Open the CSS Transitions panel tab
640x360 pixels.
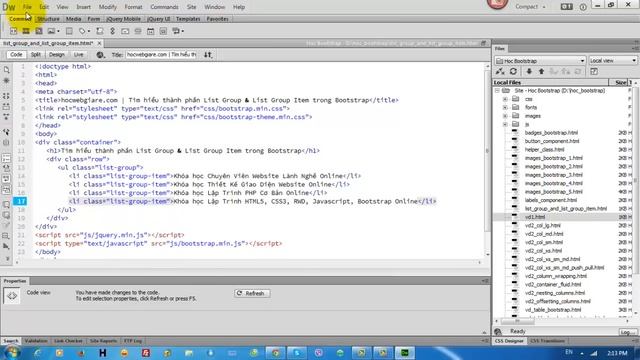(x=547, y=341)
